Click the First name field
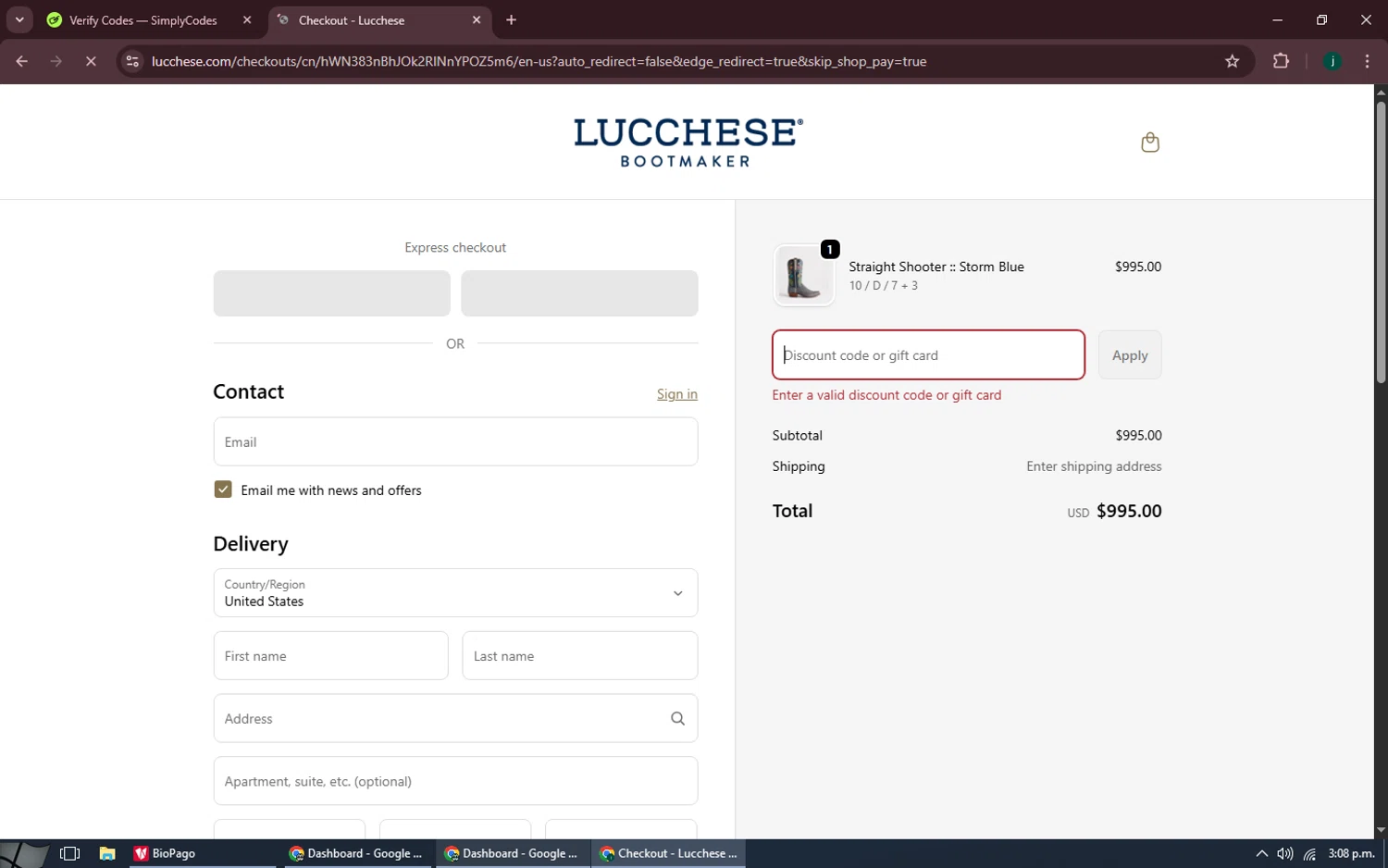The width and height of the screenshot is (1388, 868). [330, 656]
